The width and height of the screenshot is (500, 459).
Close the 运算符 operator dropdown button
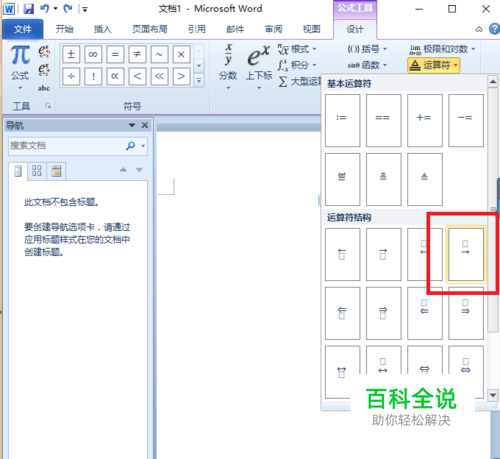pos(434,65)
